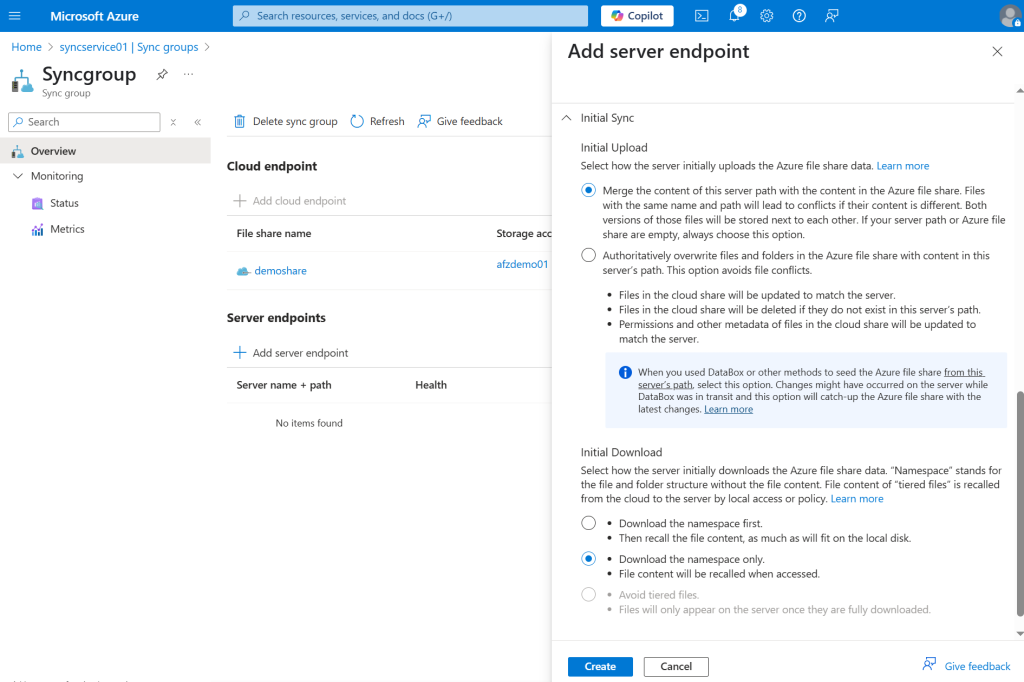
Task: Click Server name + path column header
Action: (283, 385)
